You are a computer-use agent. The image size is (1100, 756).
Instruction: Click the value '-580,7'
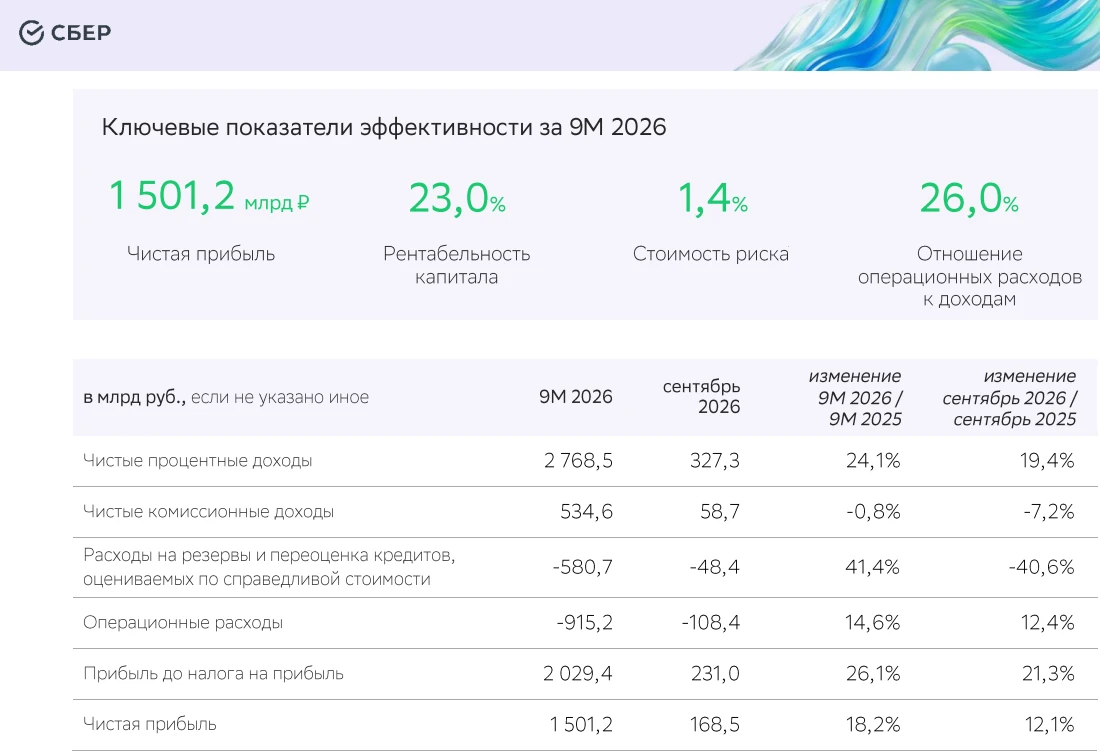click(x=582, y=567)
